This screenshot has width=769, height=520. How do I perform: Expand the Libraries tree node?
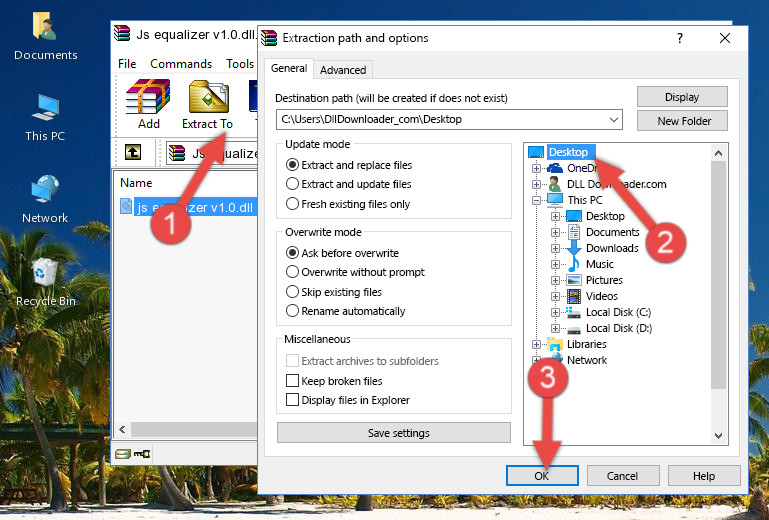(536, 344)
